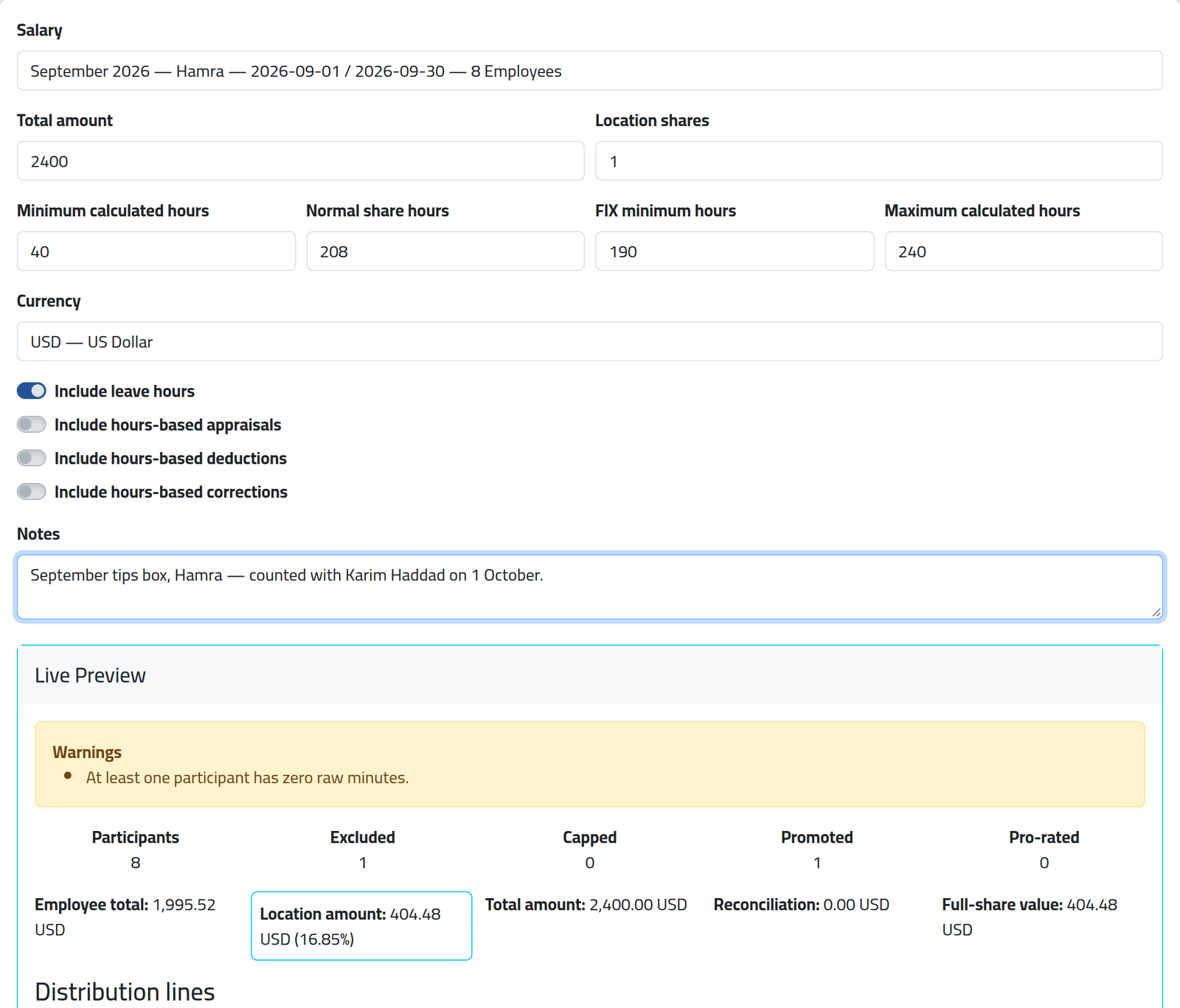
Task: Disable the Include leave hours toggle
Action: coord(32,391)
